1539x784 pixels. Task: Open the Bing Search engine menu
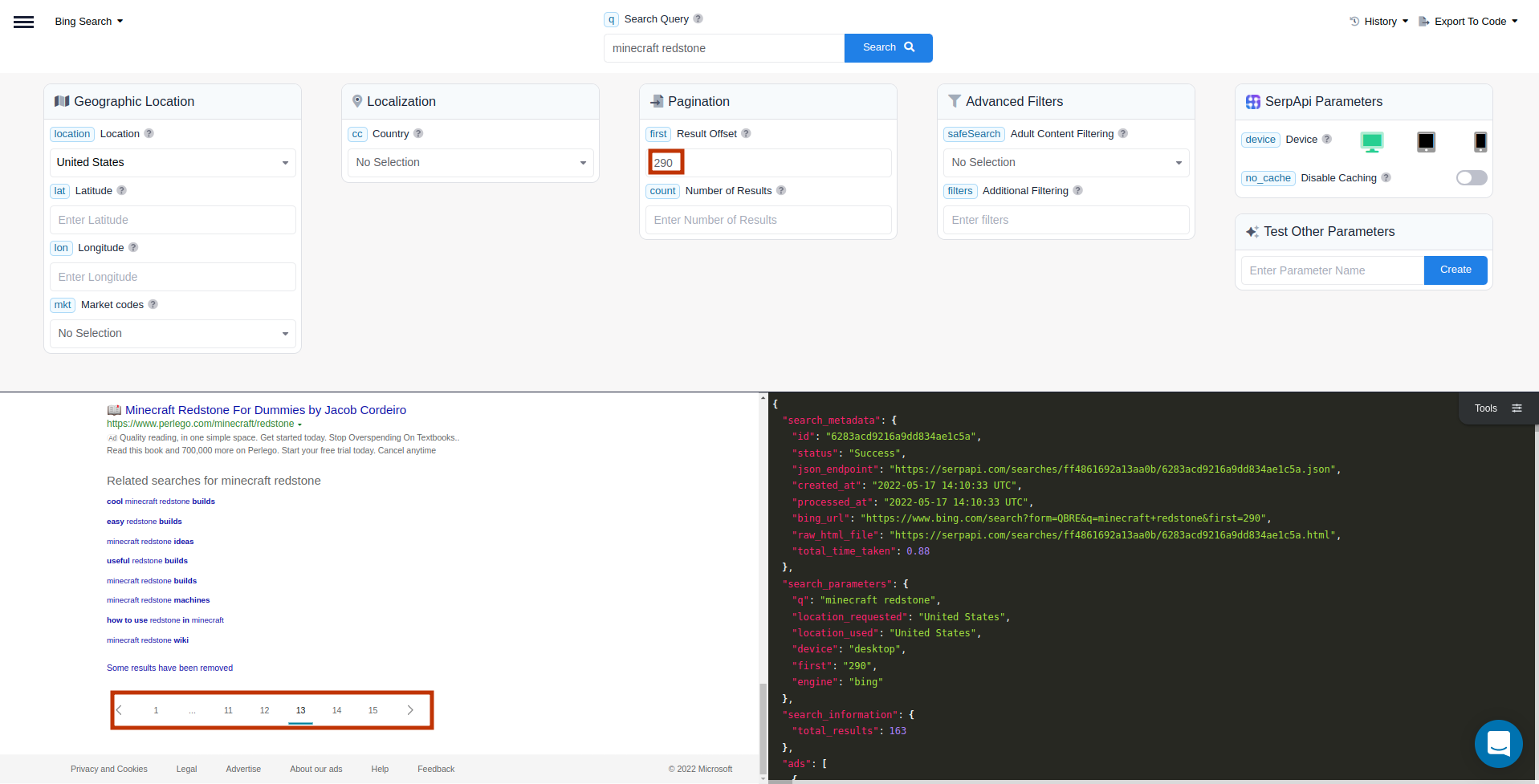88,22
